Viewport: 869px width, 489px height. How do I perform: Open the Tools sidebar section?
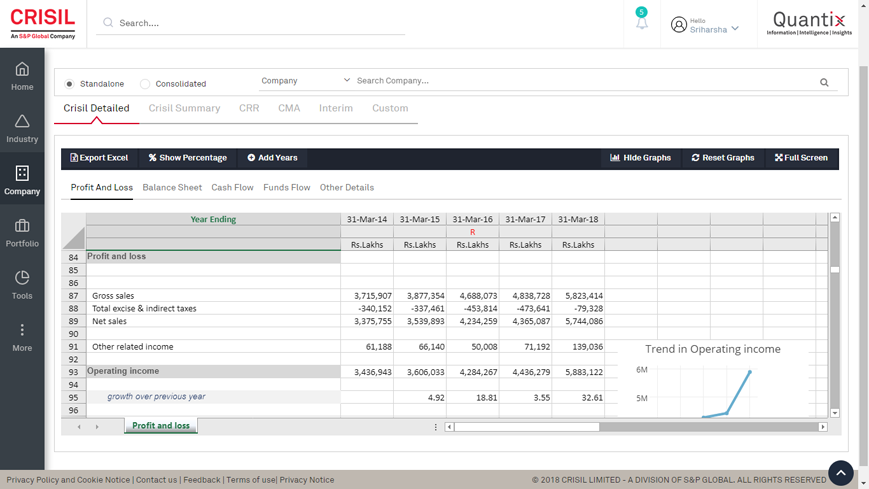pyautogui.click(x=22, y=284)
